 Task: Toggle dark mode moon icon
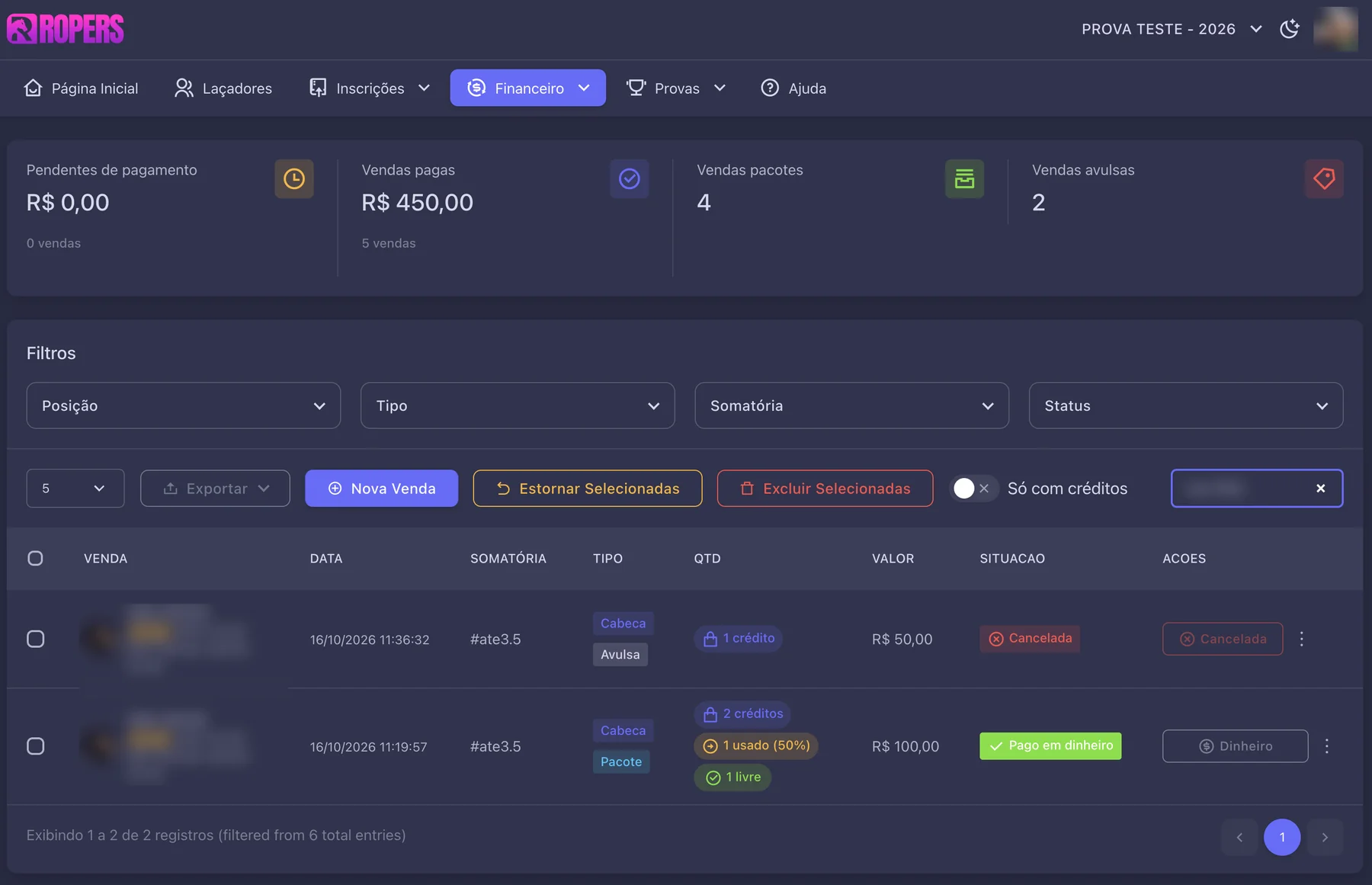point(1289,29)
